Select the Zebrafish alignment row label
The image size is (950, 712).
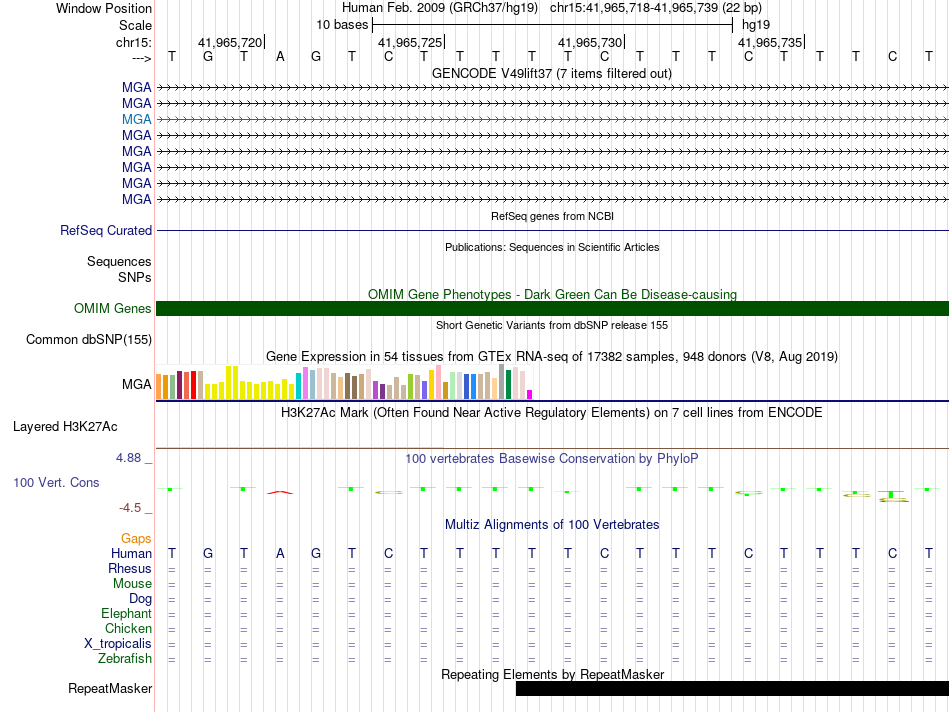click(125, 659)
